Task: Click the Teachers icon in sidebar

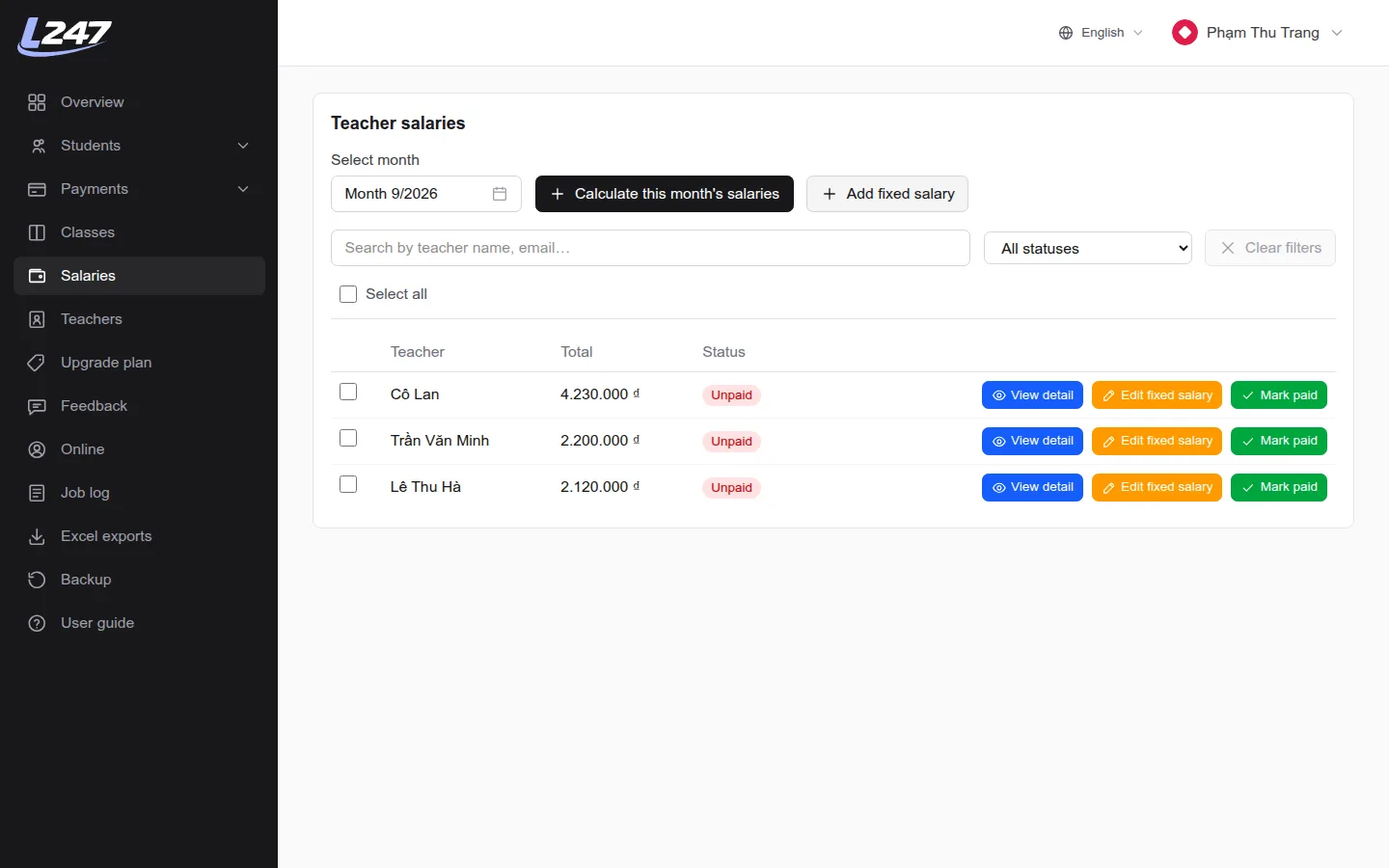Action: tap(37, 319)
